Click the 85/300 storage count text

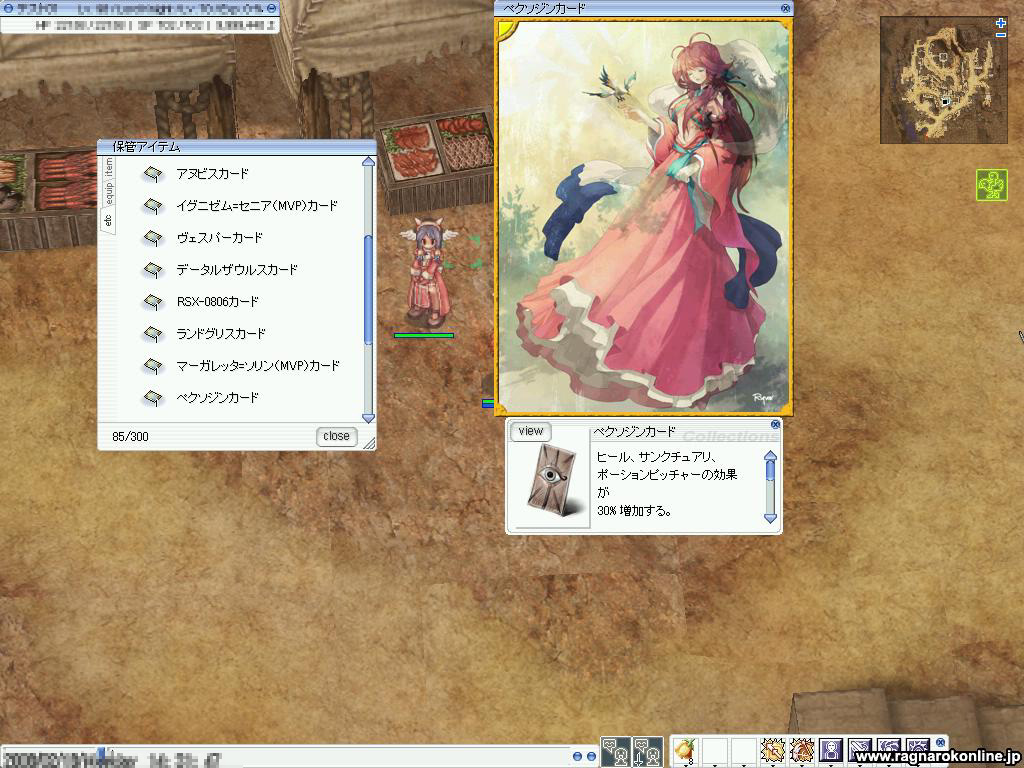130,436
